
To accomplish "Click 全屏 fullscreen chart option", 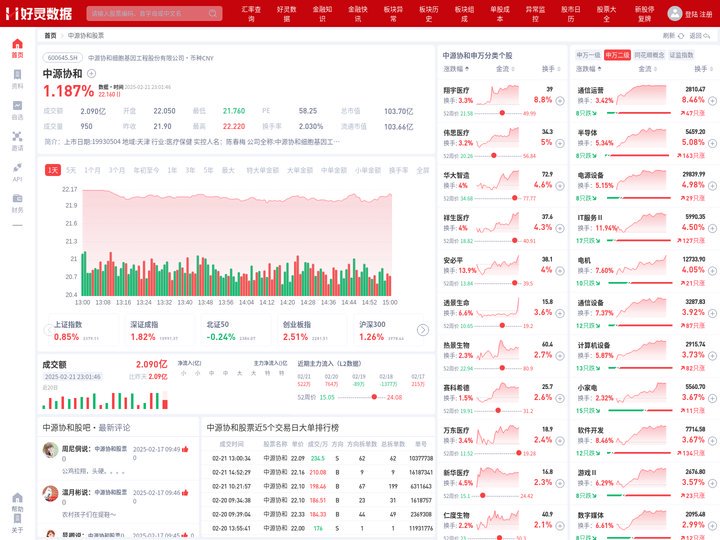I will [x=422, y=170].
